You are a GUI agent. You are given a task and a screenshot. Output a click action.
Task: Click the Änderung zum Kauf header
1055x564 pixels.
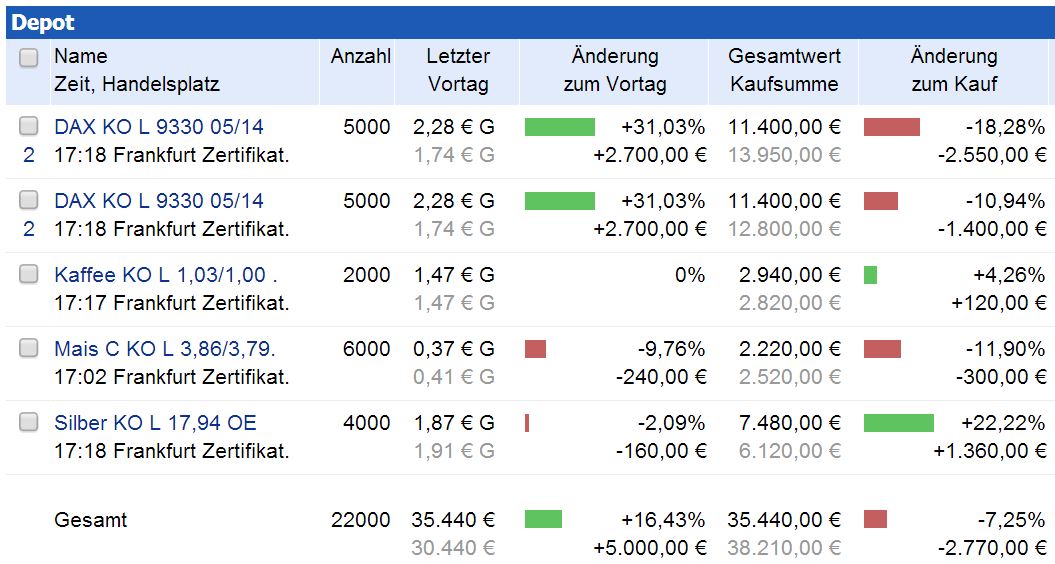(x=954, y=70)
